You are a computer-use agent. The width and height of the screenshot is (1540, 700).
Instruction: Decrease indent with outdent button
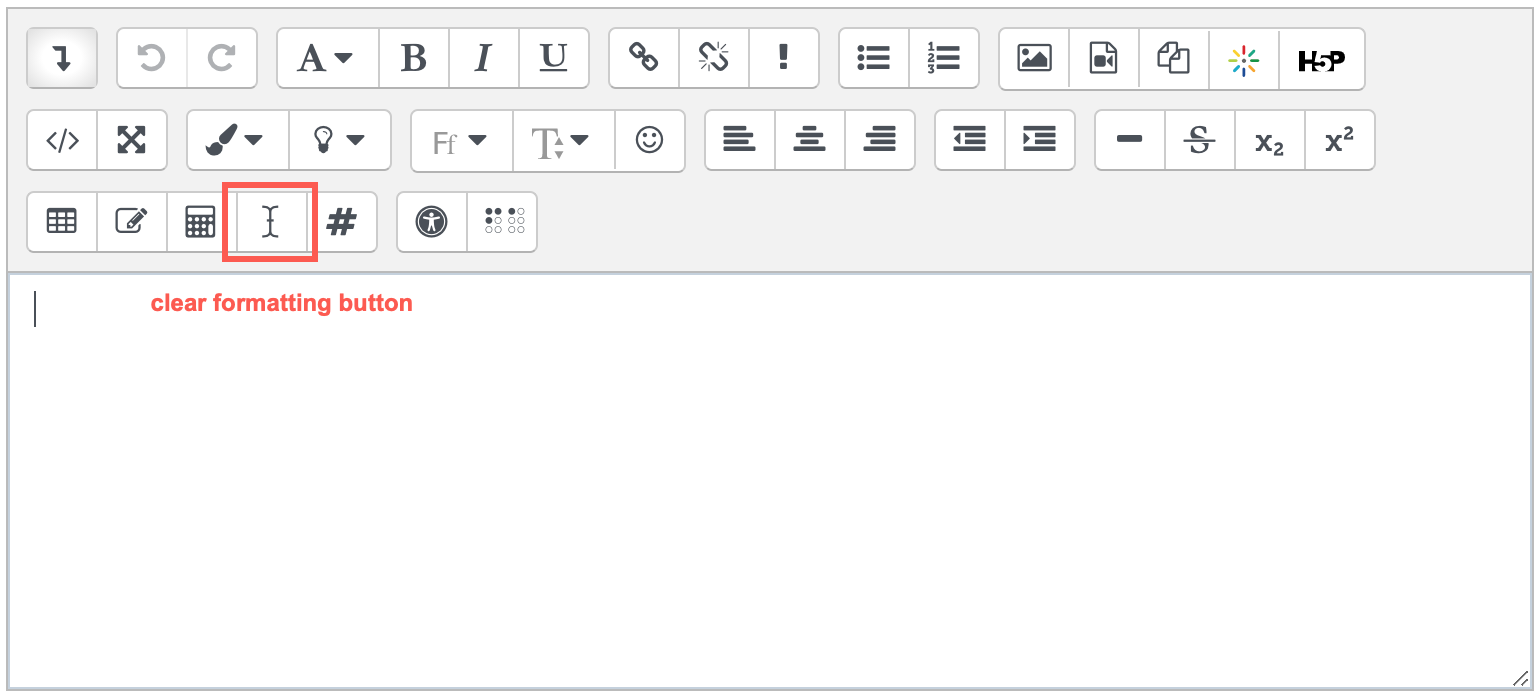pos(970,140)
